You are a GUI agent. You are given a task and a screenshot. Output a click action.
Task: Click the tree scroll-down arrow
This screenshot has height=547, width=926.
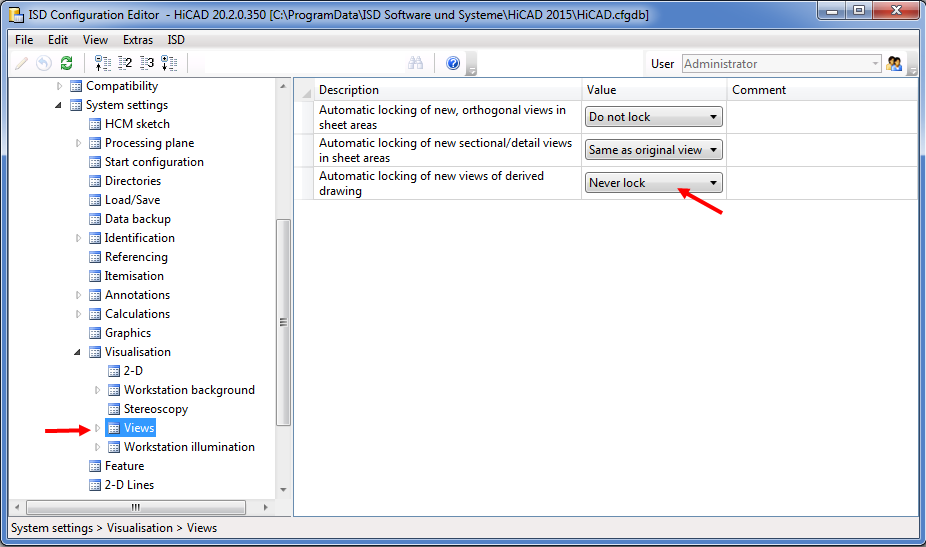coord(283,490)
